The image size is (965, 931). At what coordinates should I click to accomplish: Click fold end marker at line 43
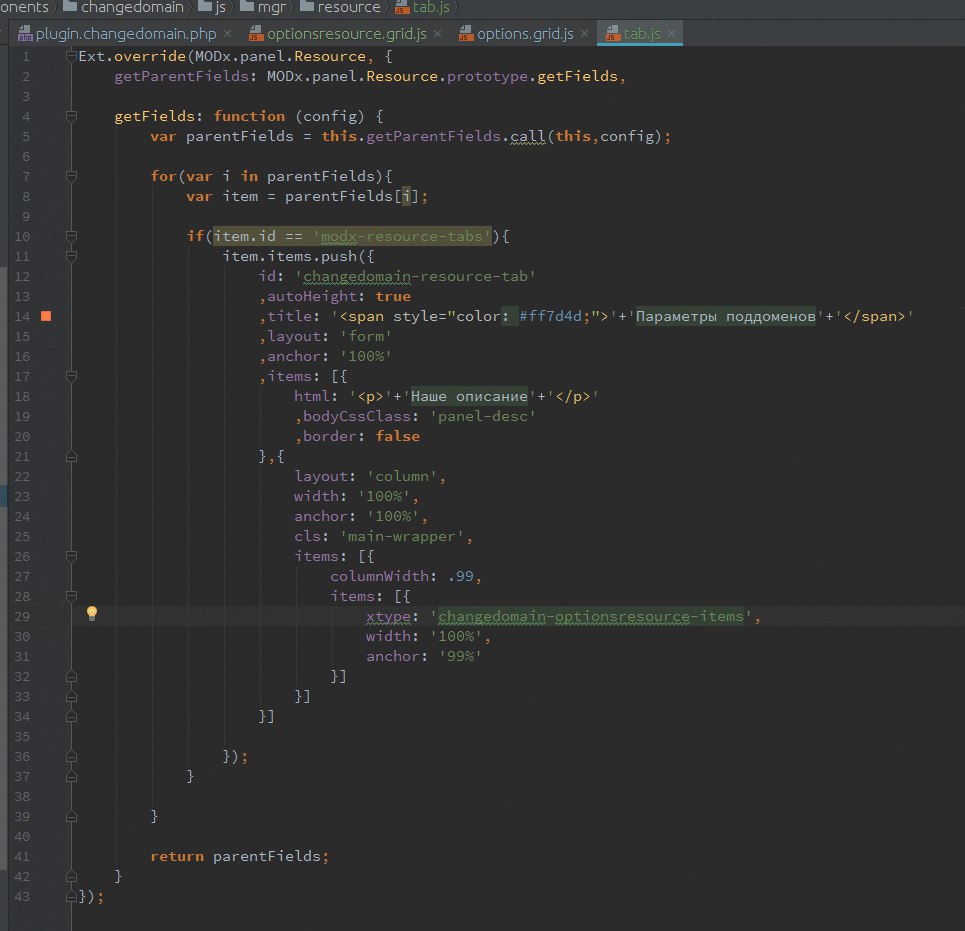[71, 897]
